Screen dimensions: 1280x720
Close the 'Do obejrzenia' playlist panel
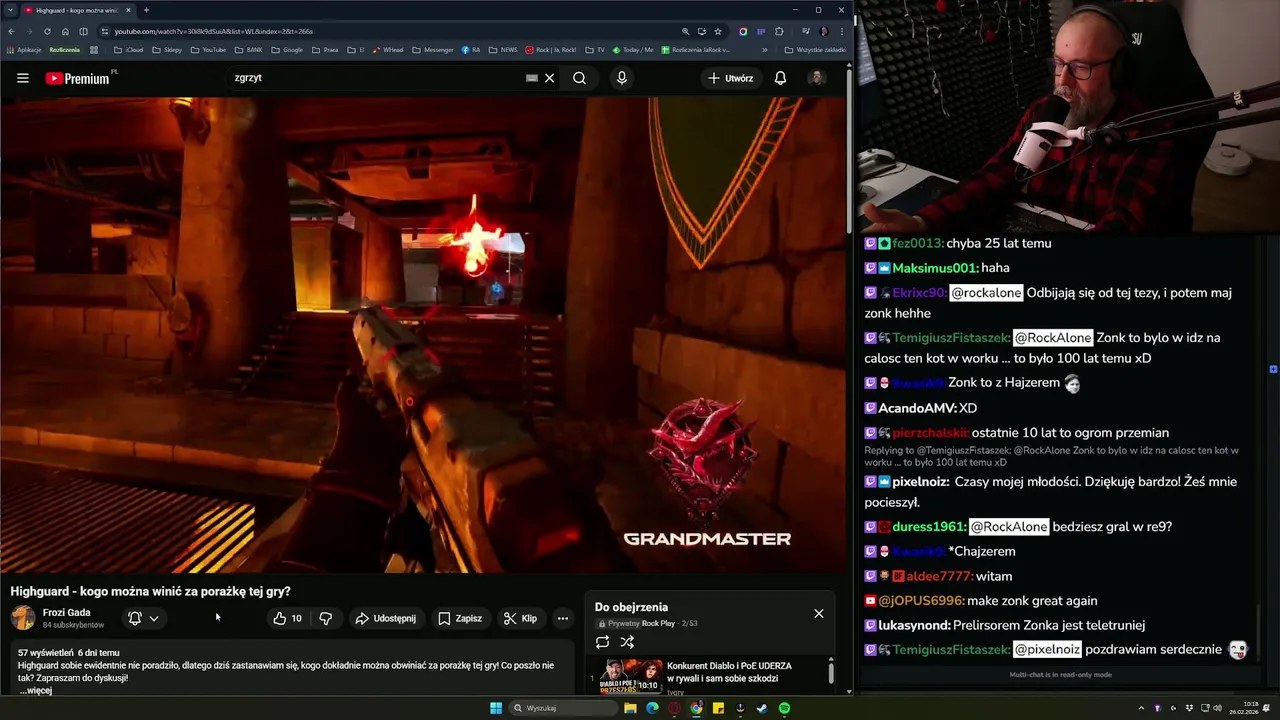tap(819, 613)
